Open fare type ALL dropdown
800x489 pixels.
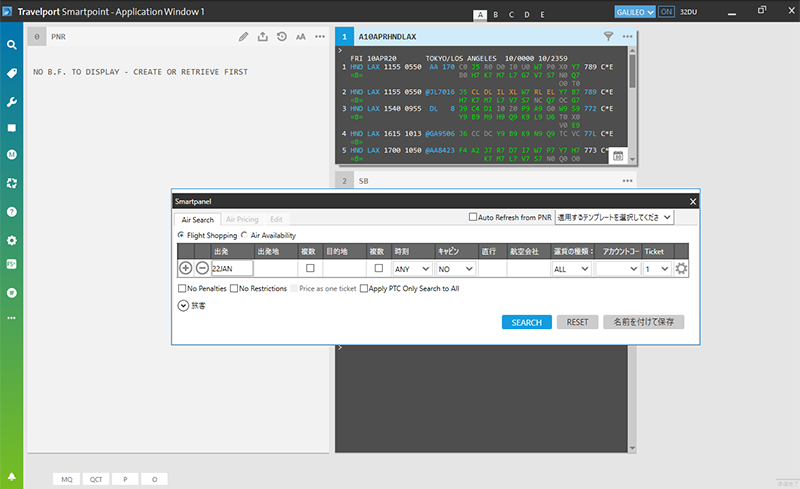[571, 268]
